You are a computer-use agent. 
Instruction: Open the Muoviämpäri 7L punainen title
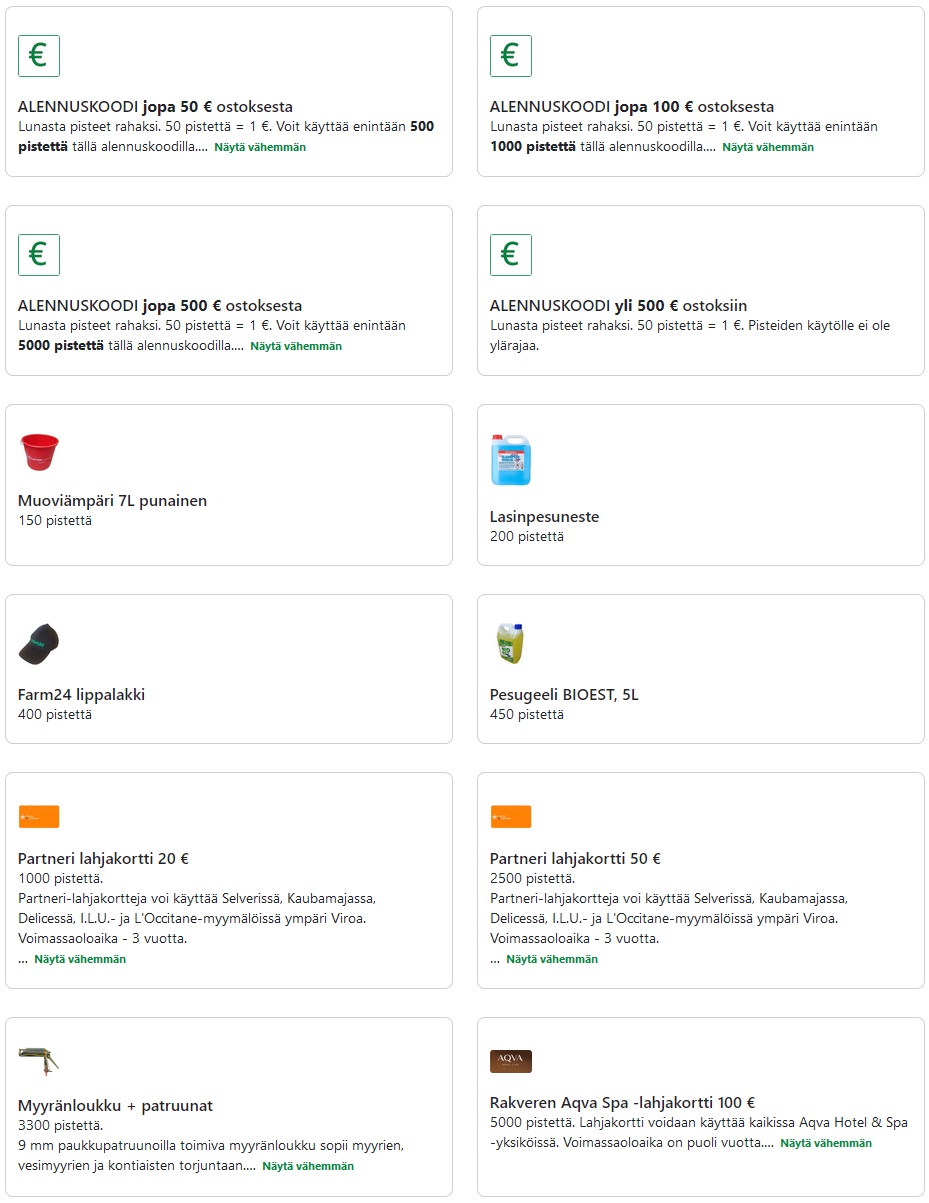tap(112, 500)
